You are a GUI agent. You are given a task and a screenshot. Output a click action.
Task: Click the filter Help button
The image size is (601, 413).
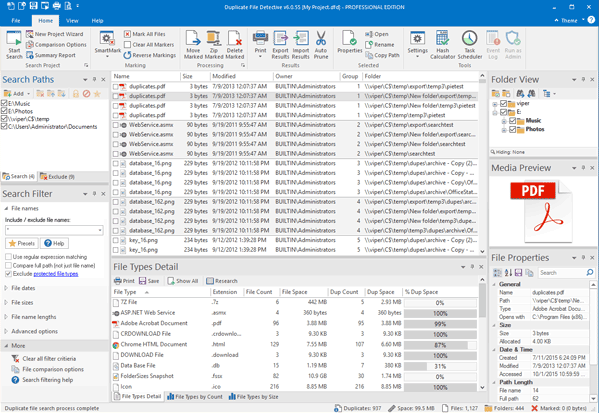tap(54, 243)
